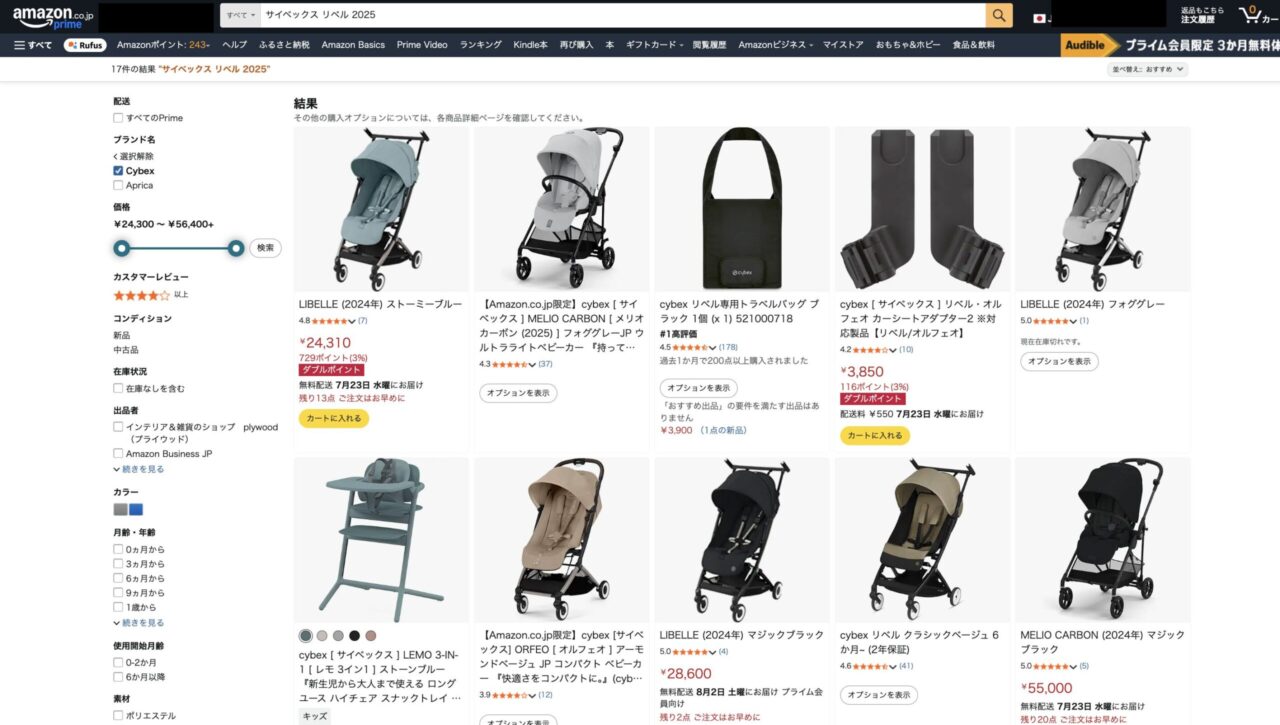Select the four-star customer review rating
This screenshot has width=1280, height=725.
click(x=143, y=295)
